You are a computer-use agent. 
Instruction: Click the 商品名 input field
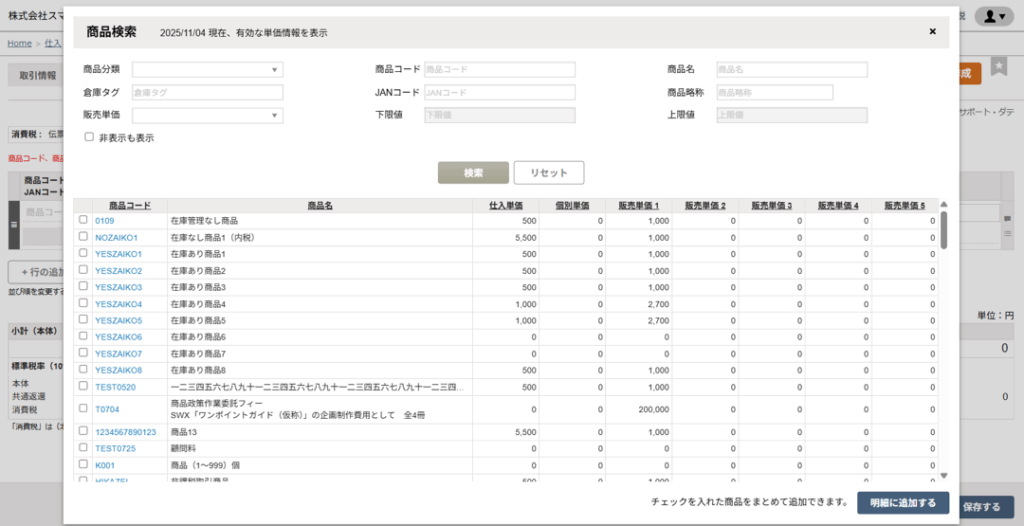pyautogui.click(x=791, y=70)
